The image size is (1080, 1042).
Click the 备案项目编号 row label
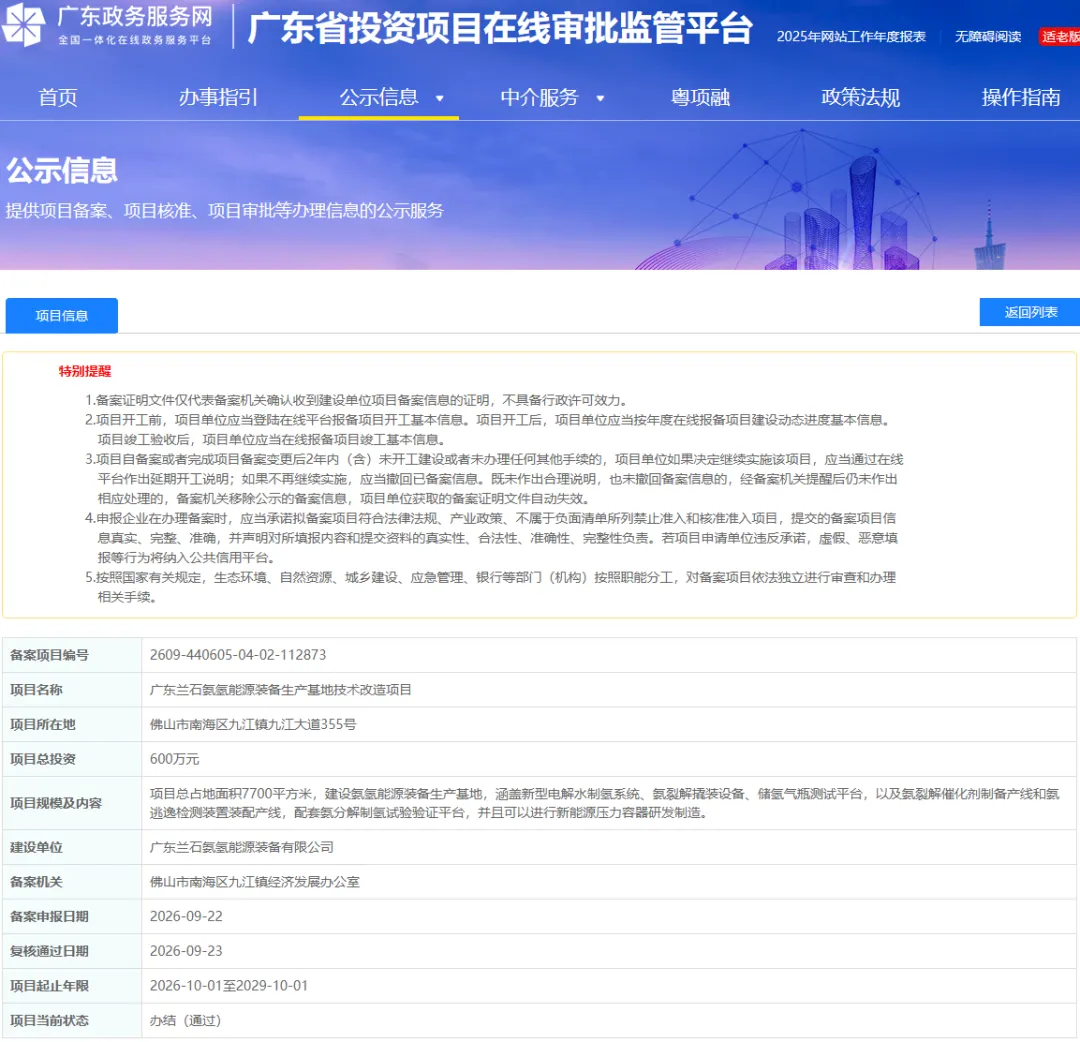coord(50,655)
